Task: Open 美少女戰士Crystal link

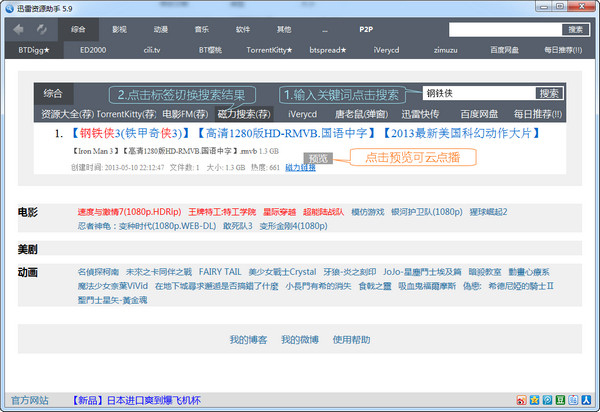Action: coord(282,272)
